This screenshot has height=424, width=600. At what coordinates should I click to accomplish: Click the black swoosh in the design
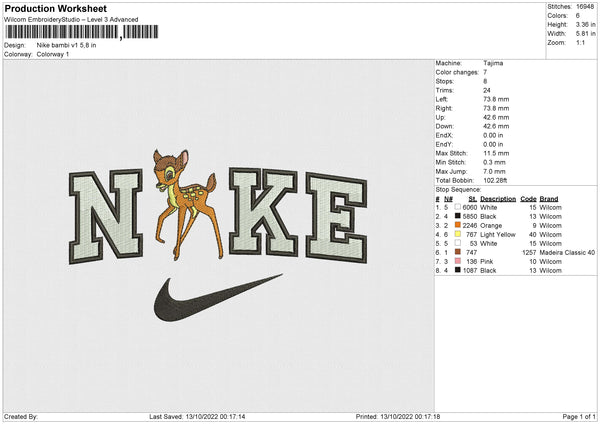coord(218,297)
